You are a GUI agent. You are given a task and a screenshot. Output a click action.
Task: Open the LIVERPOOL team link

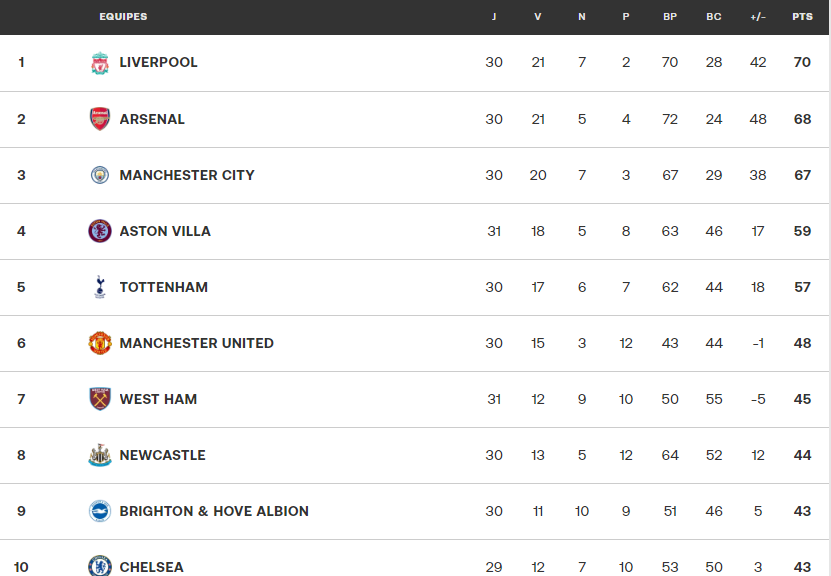[x=158, y=62]
